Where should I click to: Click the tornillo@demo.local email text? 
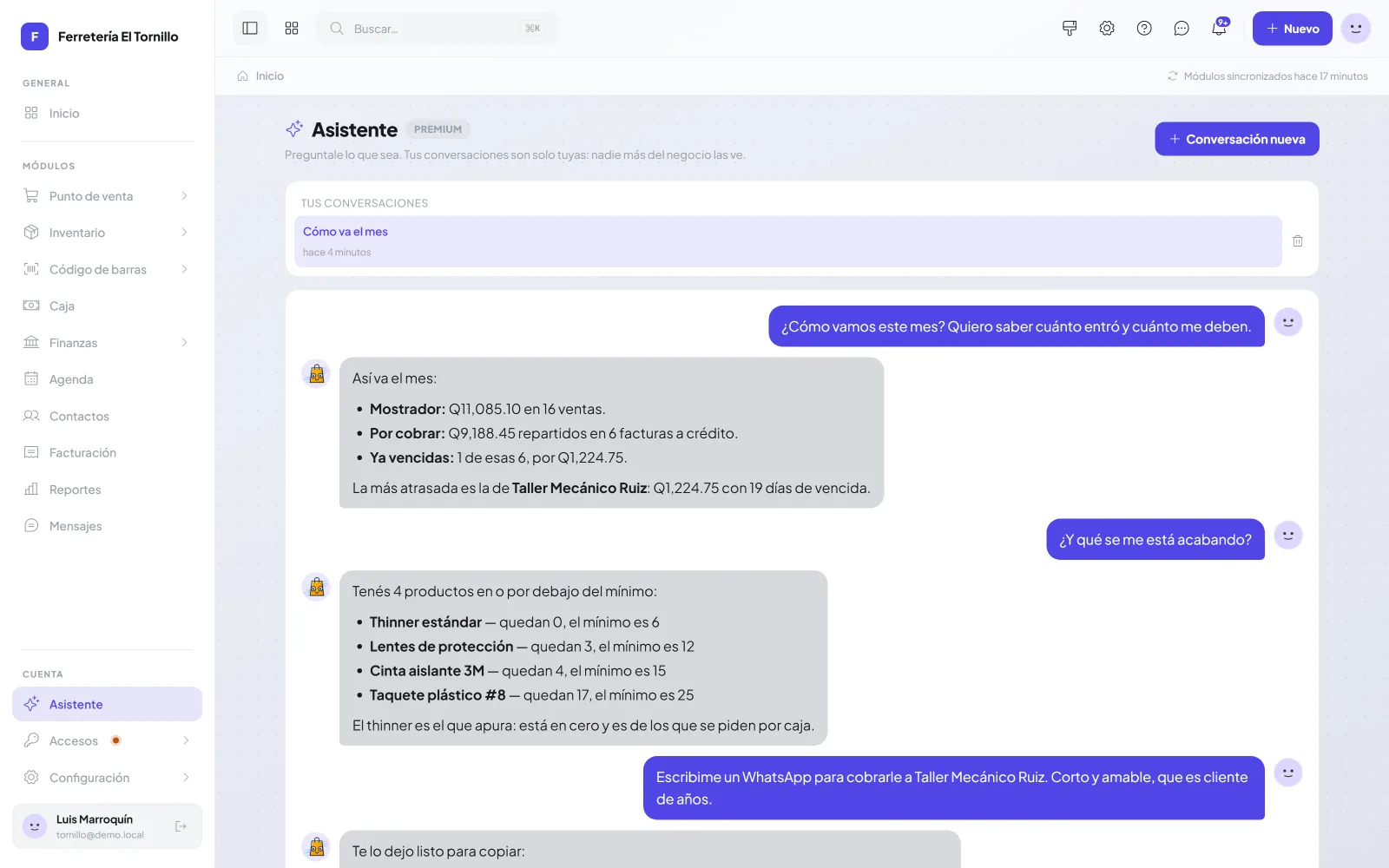click(x=100, y=835)
